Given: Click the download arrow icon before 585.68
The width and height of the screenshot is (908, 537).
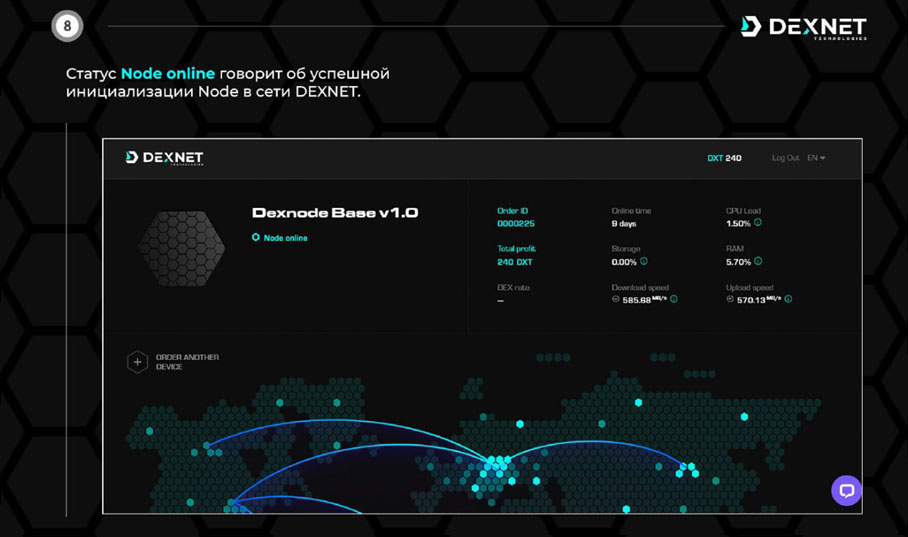Looking at the screenshot, I should tap(616, 299).
